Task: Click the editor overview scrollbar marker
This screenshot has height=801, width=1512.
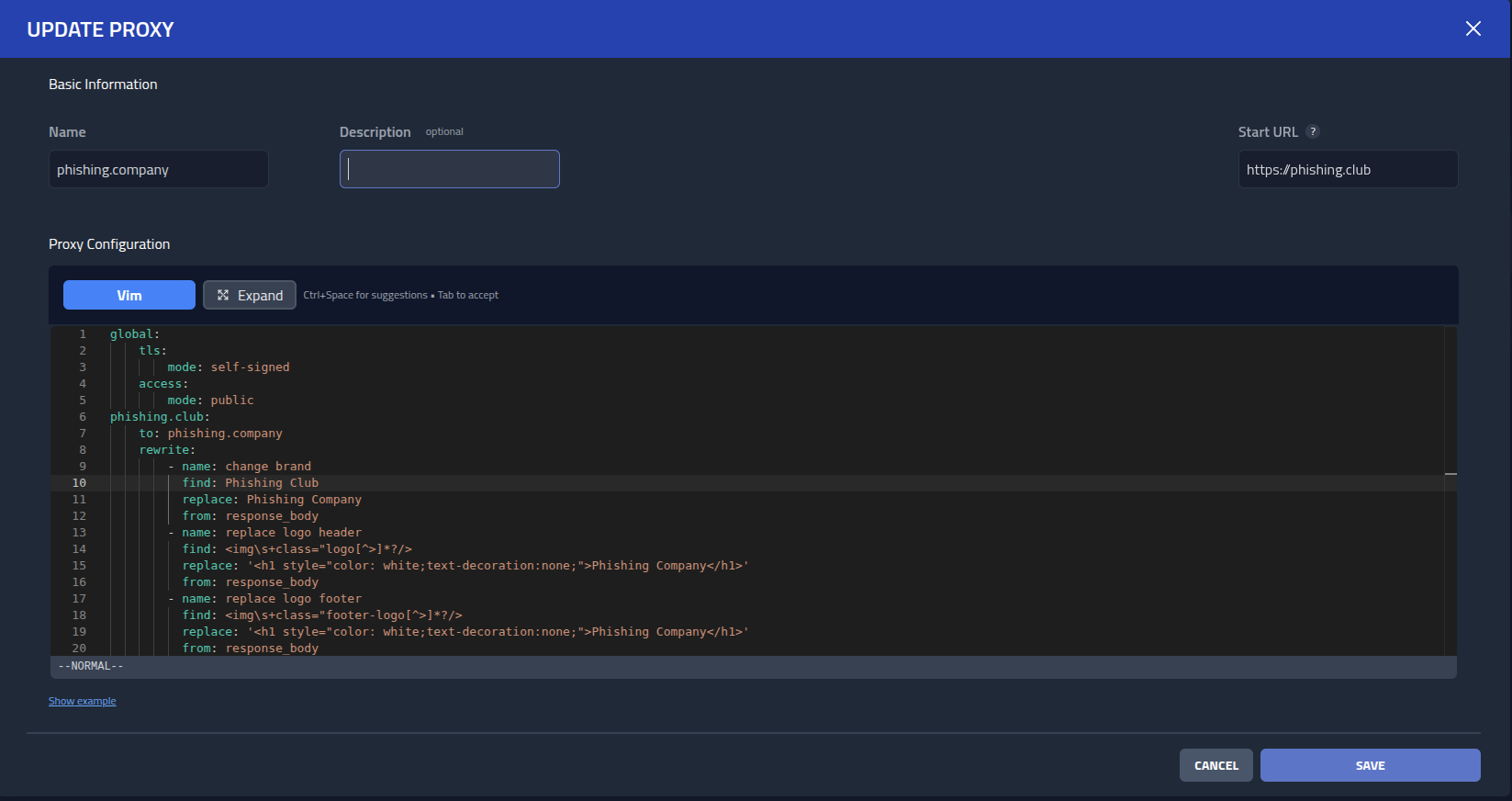Action: tap(1450, 473)
